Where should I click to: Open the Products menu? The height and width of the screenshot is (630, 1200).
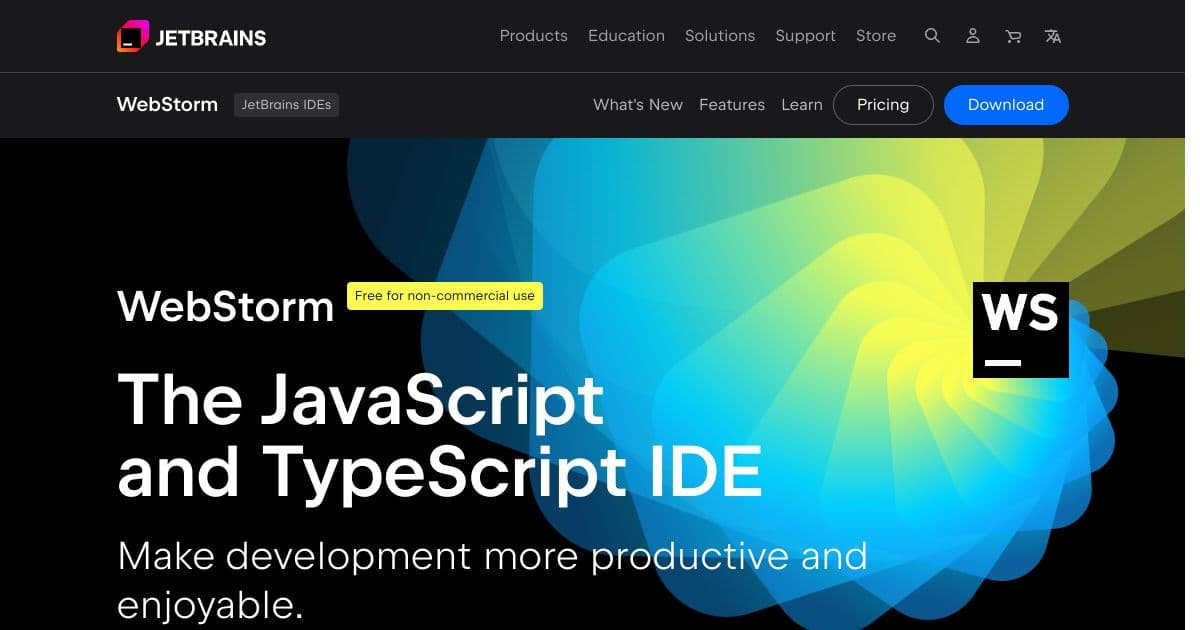[x=533, y=36]
